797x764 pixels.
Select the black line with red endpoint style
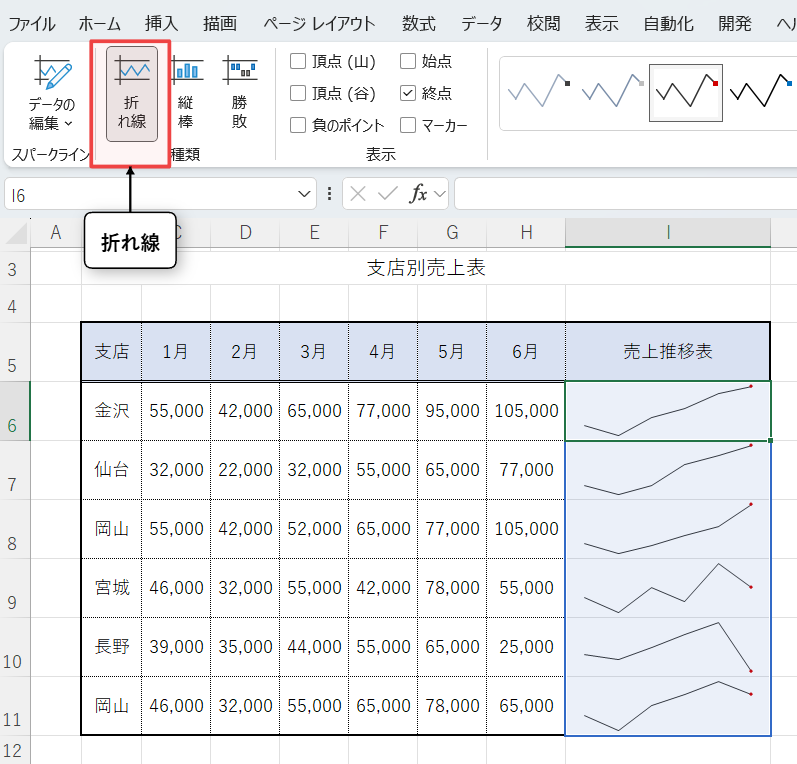[x=685, y=93]
